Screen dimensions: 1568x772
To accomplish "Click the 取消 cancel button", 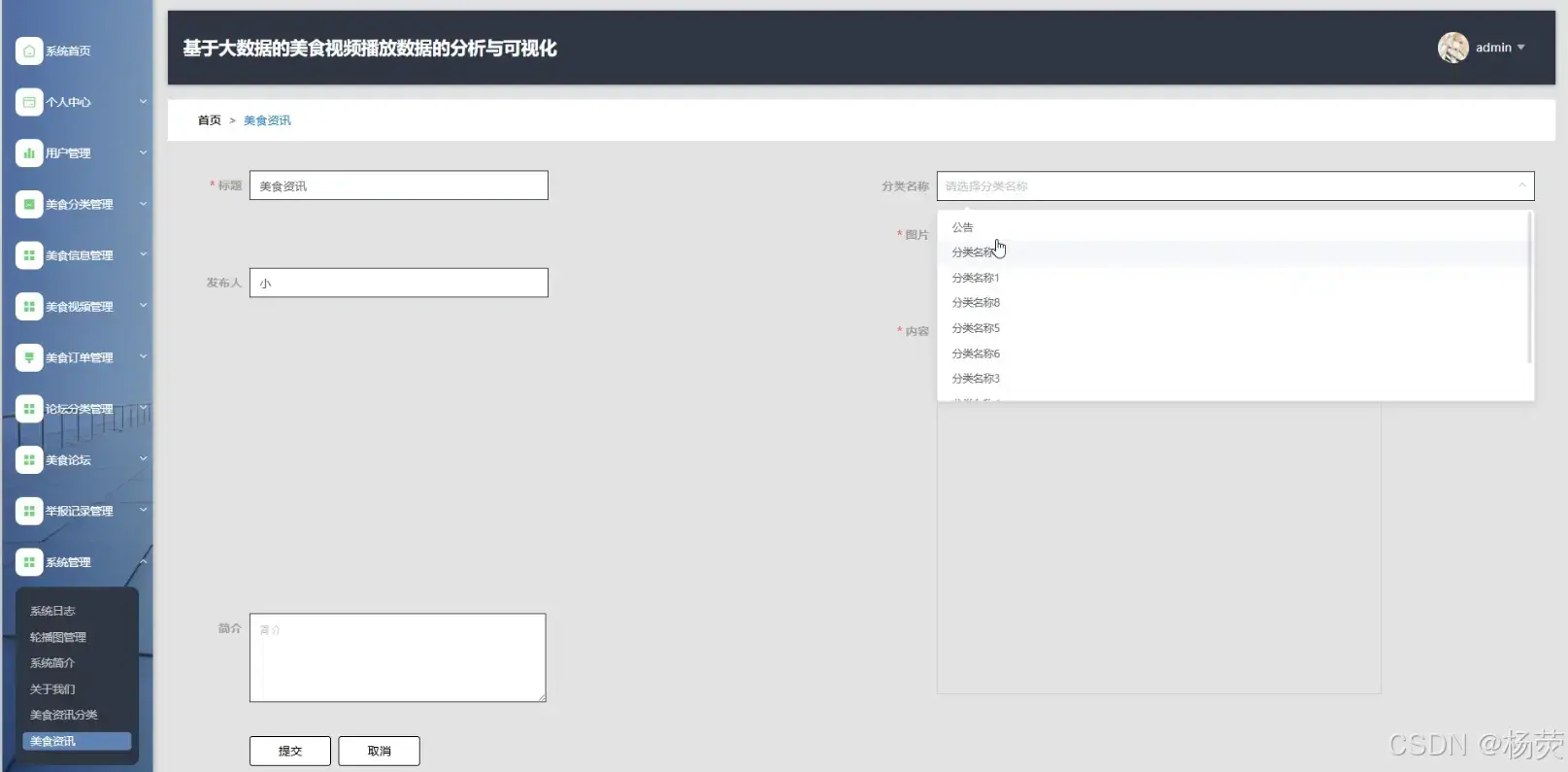I will pyautogui.click(x=380, y=751).
